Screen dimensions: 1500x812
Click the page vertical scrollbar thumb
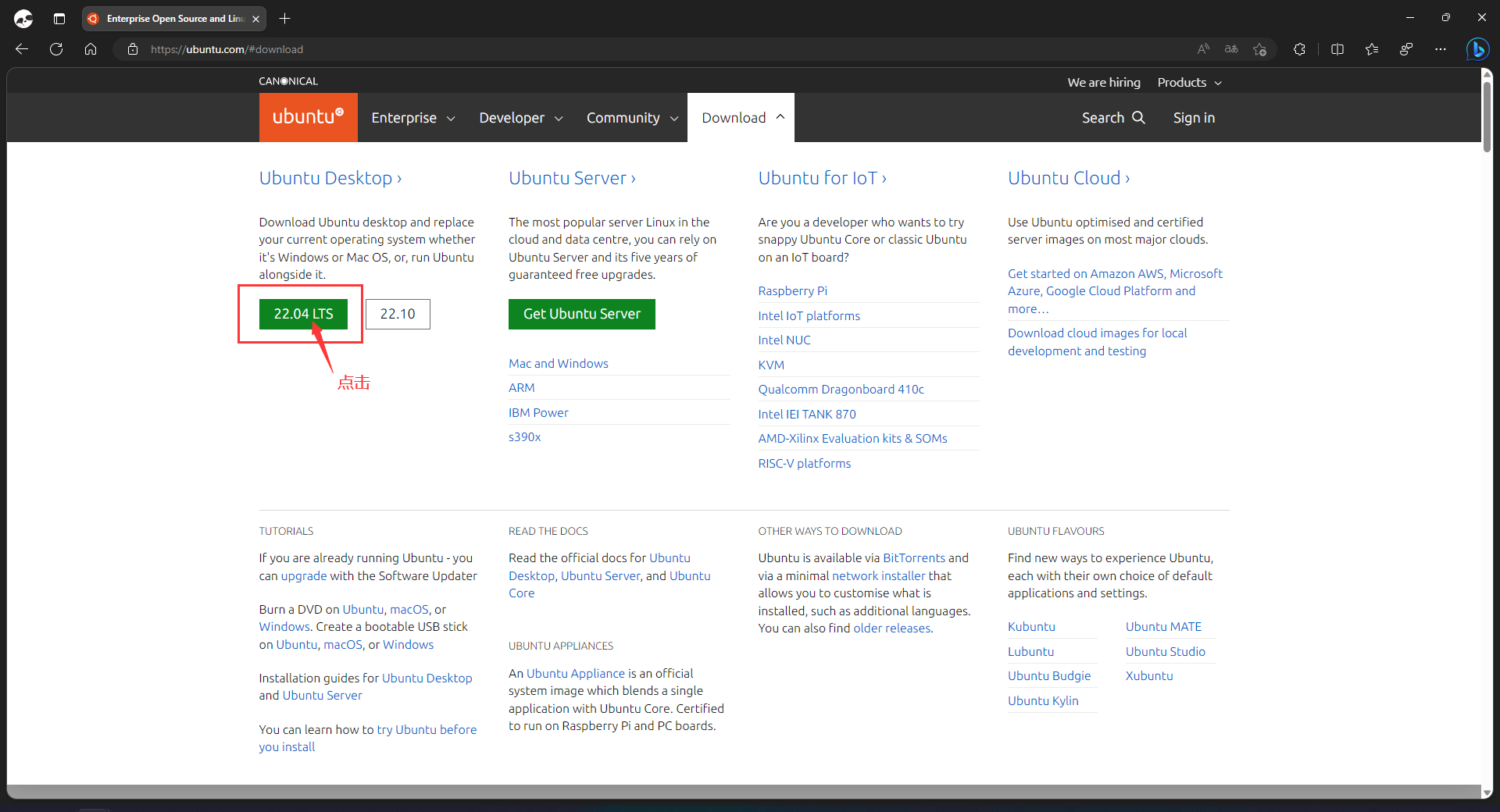pyautogui.click(x=1487, y=116)
